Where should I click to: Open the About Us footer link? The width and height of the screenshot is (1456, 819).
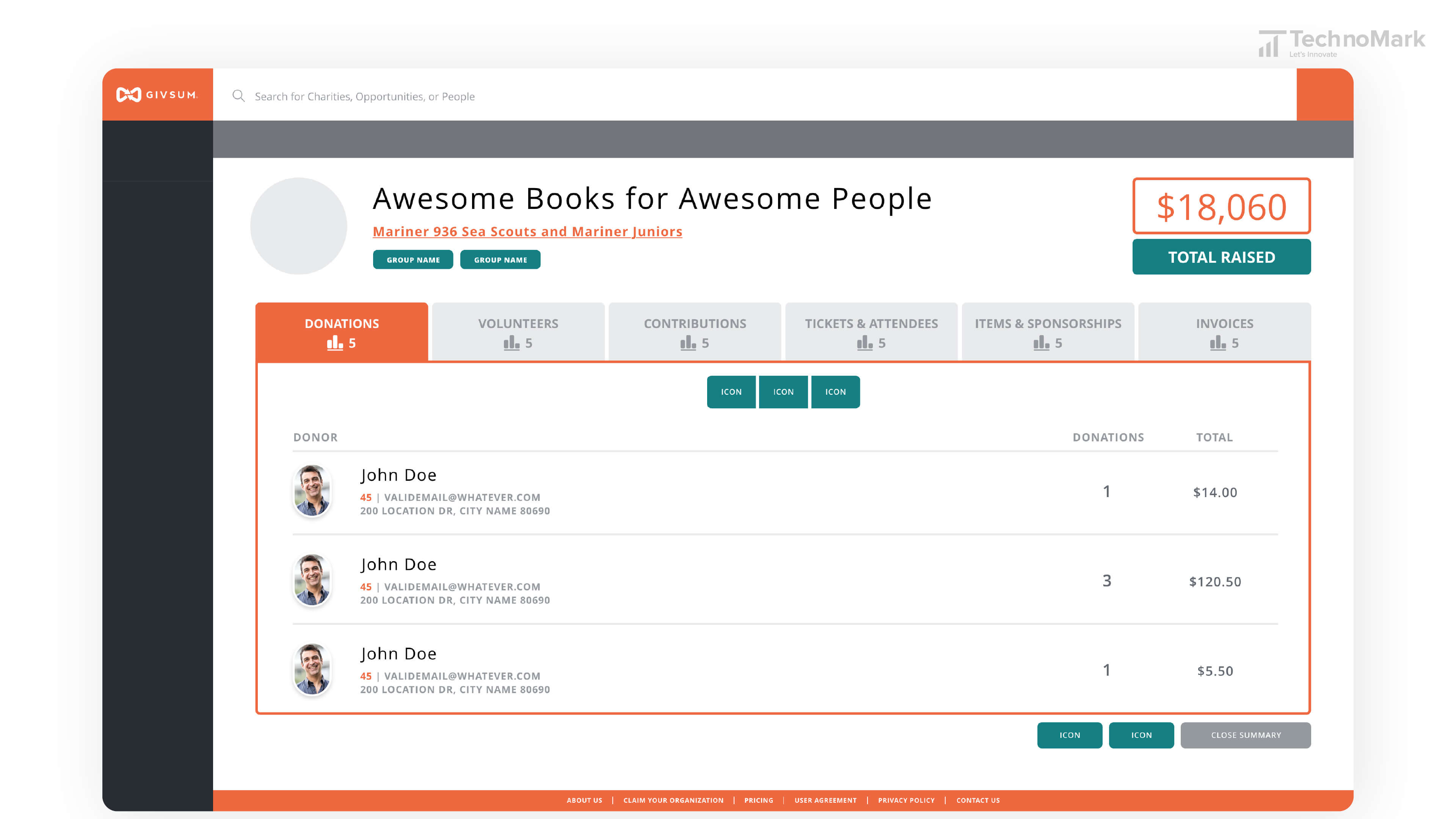(x=584, y=800)
